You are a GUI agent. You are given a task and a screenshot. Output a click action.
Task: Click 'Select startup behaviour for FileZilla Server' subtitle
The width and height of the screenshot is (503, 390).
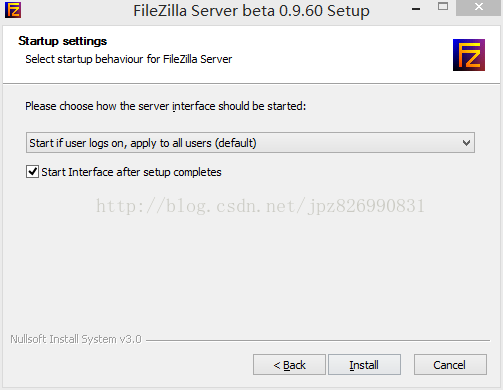[129, 59]
